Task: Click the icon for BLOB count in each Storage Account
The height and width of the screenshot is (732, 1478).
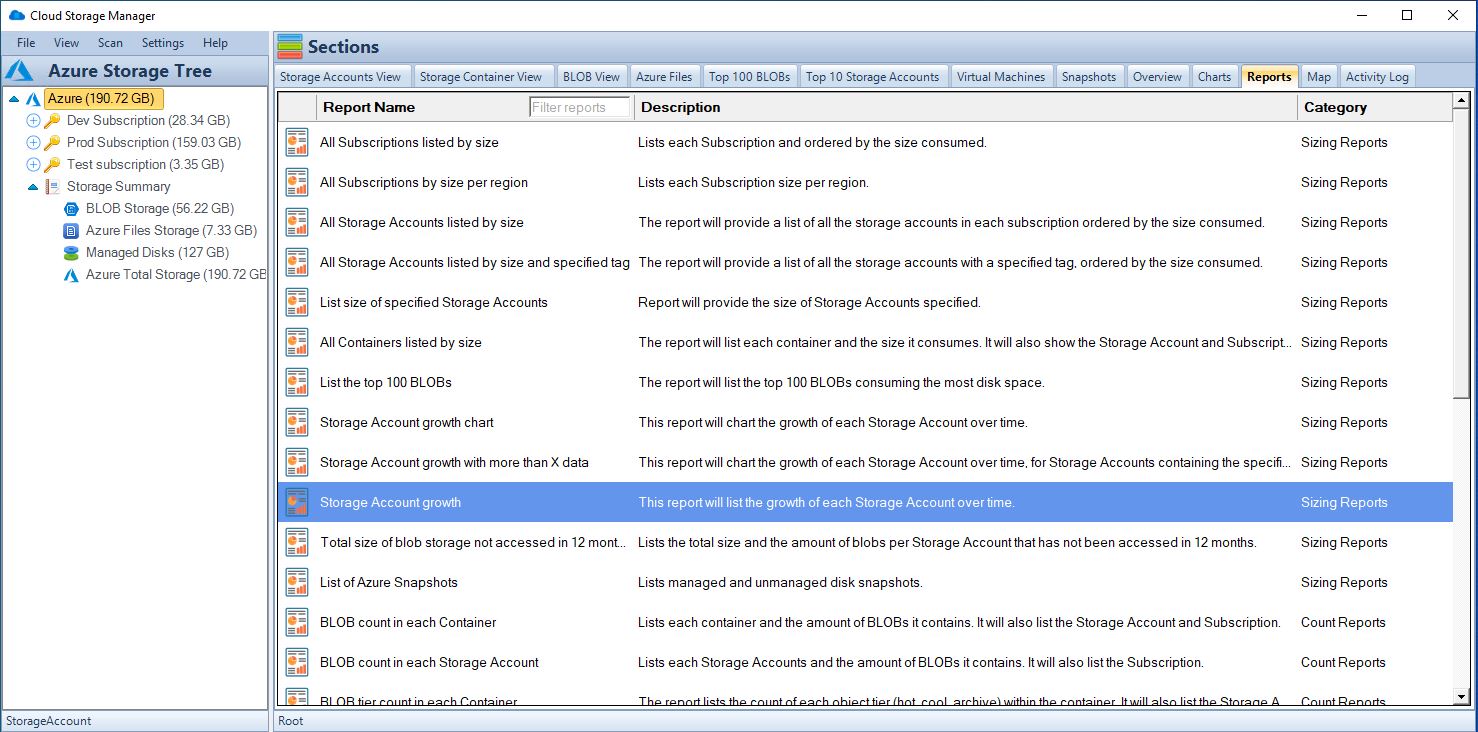Action: [297, 662]
